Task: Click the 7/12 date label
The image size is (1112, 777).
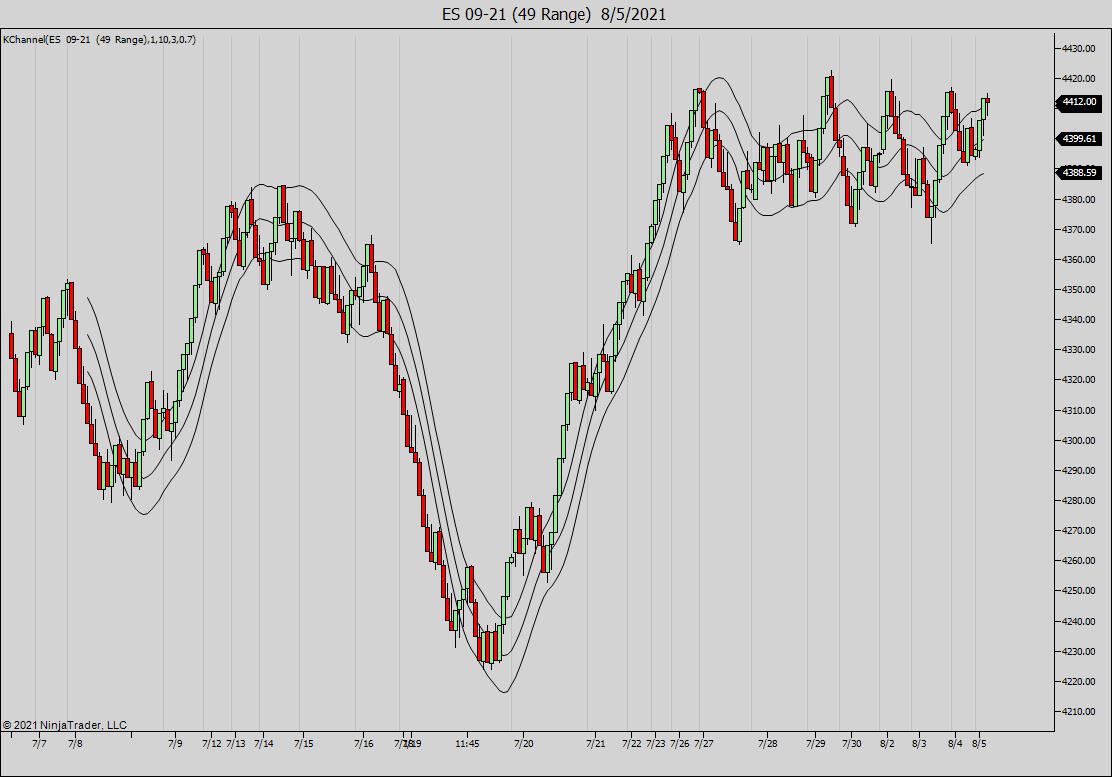Action: [x=212, y=744]
